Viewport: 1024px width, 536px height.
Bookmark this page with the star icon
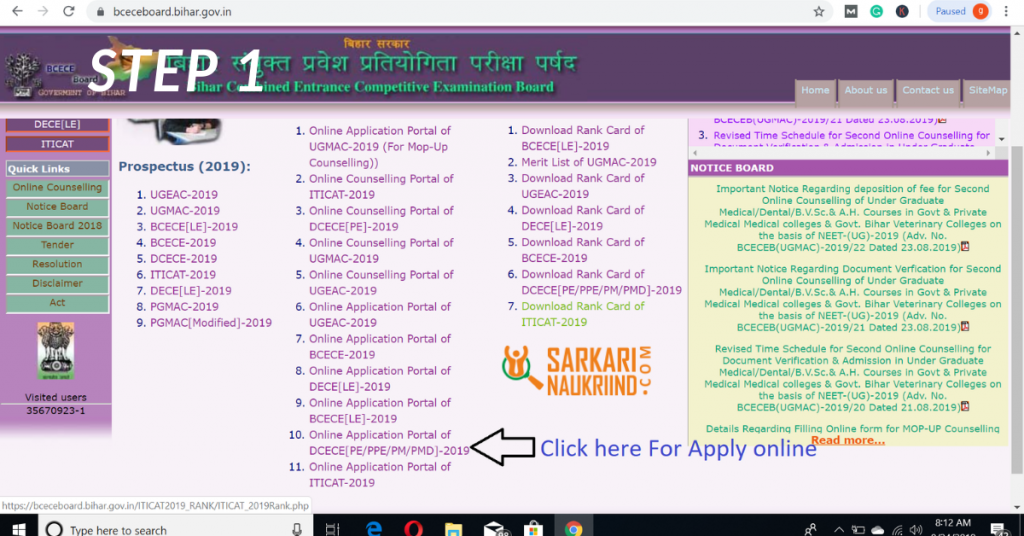[819, 11]
